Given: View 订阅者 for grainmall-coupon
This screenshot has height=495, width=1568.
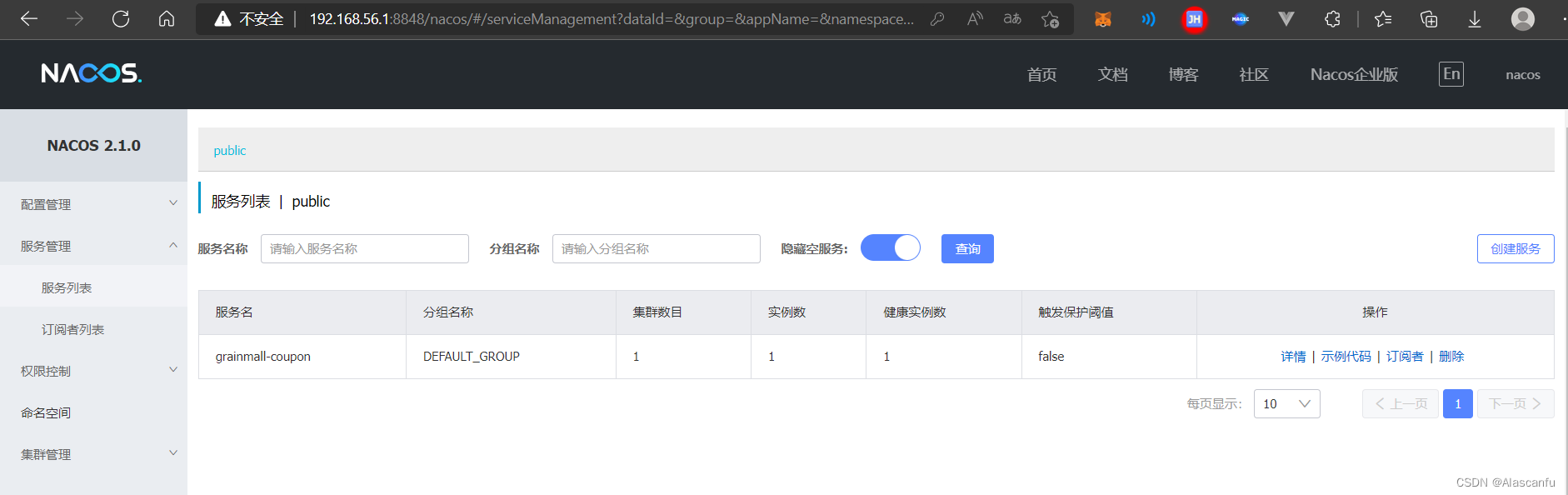Looking at the screenshot, I should pyautogui.click(x=1405, y=356).
